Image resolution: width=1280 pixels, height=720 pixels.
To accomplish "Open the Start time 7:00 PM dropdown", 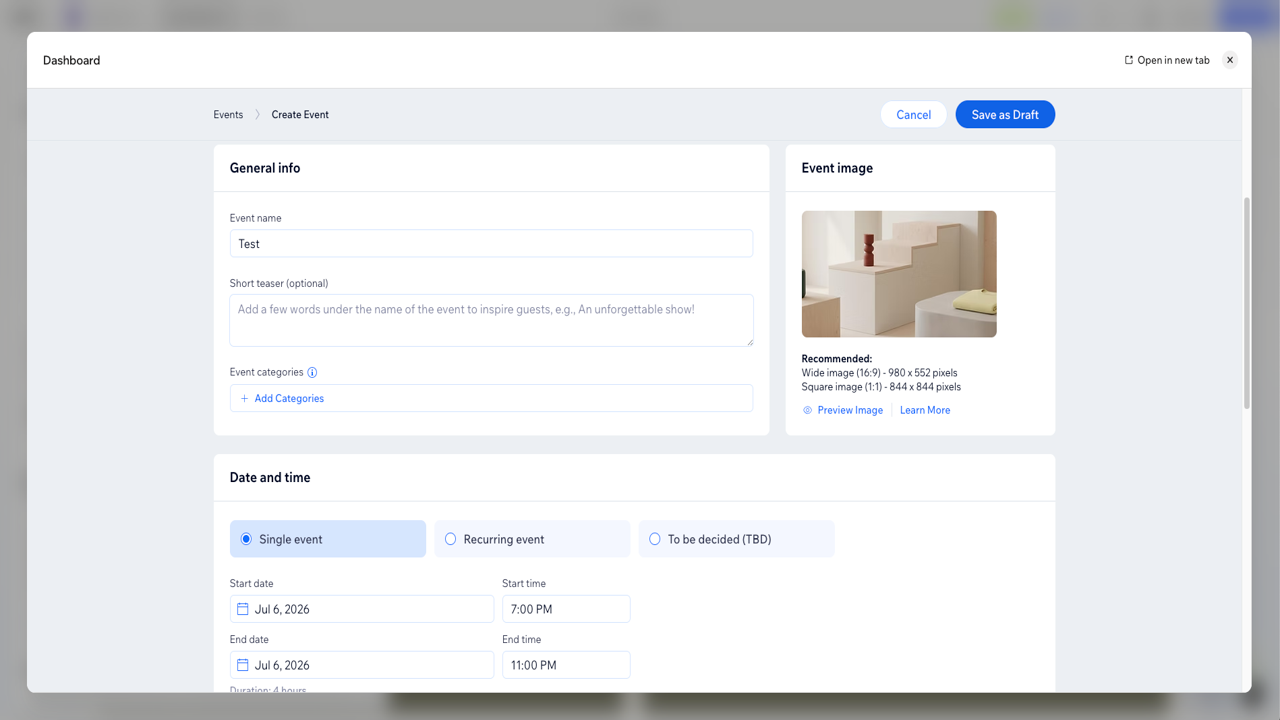I will click(566, 609).
